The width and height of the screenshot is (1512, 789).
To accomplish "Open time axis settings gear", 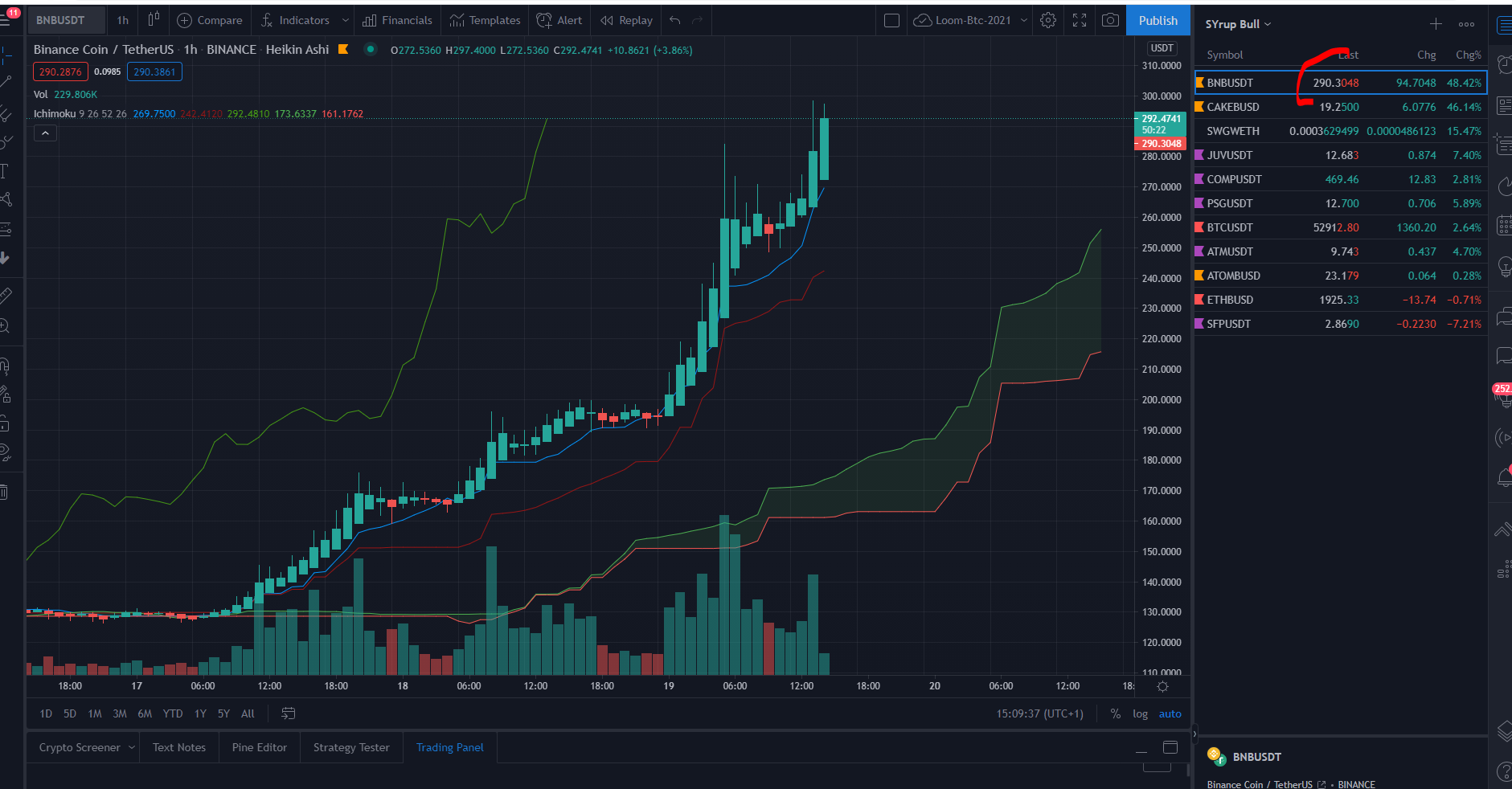I will (1162, 686).
